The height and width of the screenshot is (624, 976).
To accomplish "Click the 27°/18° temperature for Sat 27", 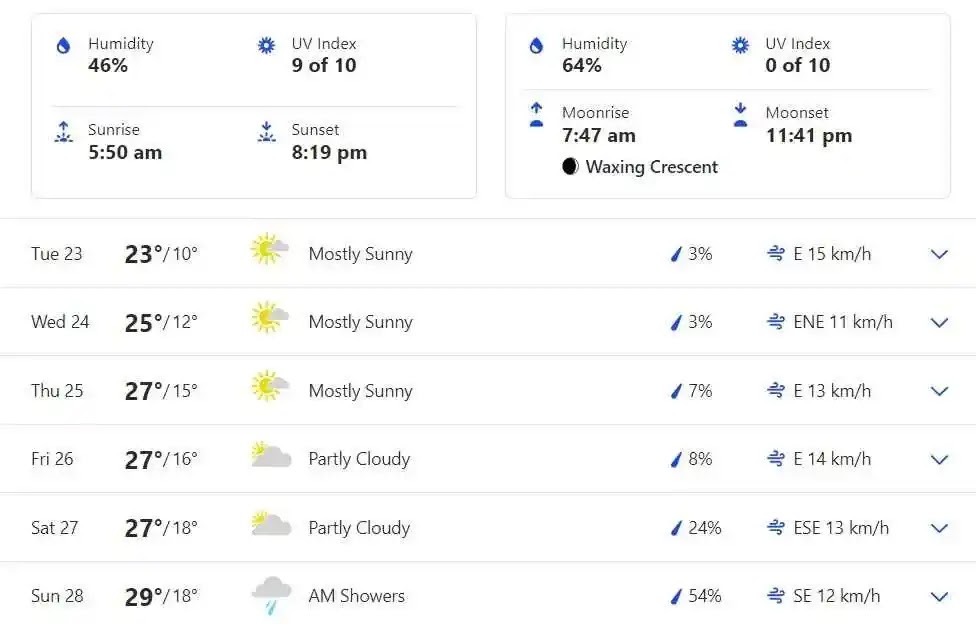I will point(161,528).
